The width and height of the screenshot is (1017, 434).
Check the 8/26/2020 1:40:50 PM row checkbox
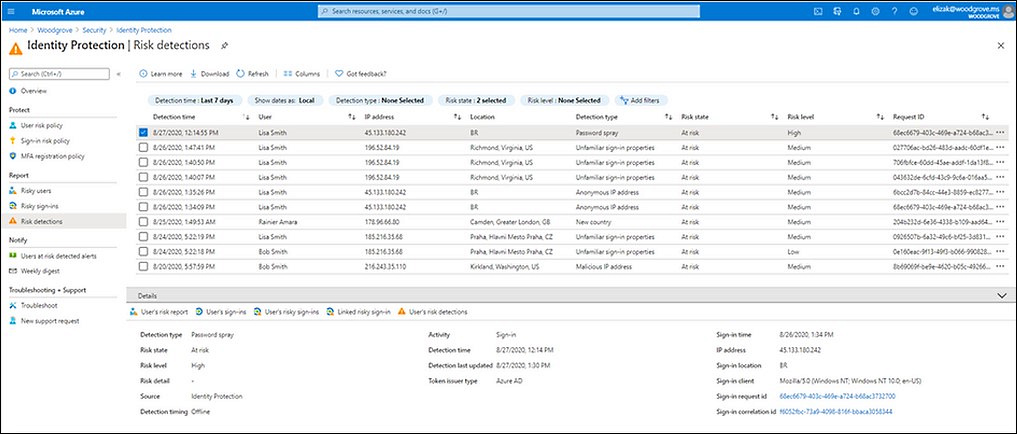click(x=143, y=162)
